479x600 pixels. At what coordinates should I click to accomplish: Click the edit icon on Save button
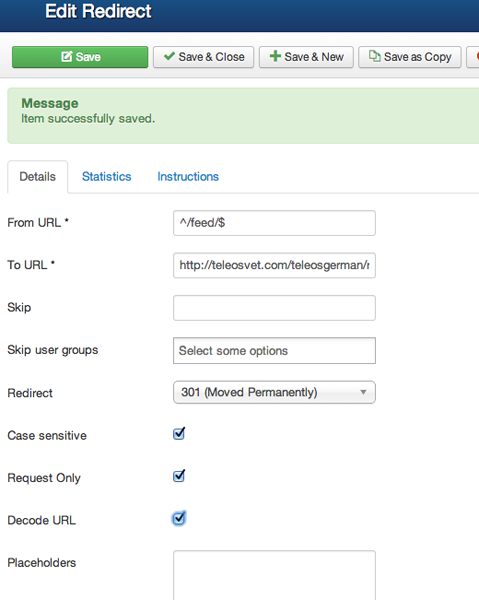pyautogui.click(x=67, y=57)
